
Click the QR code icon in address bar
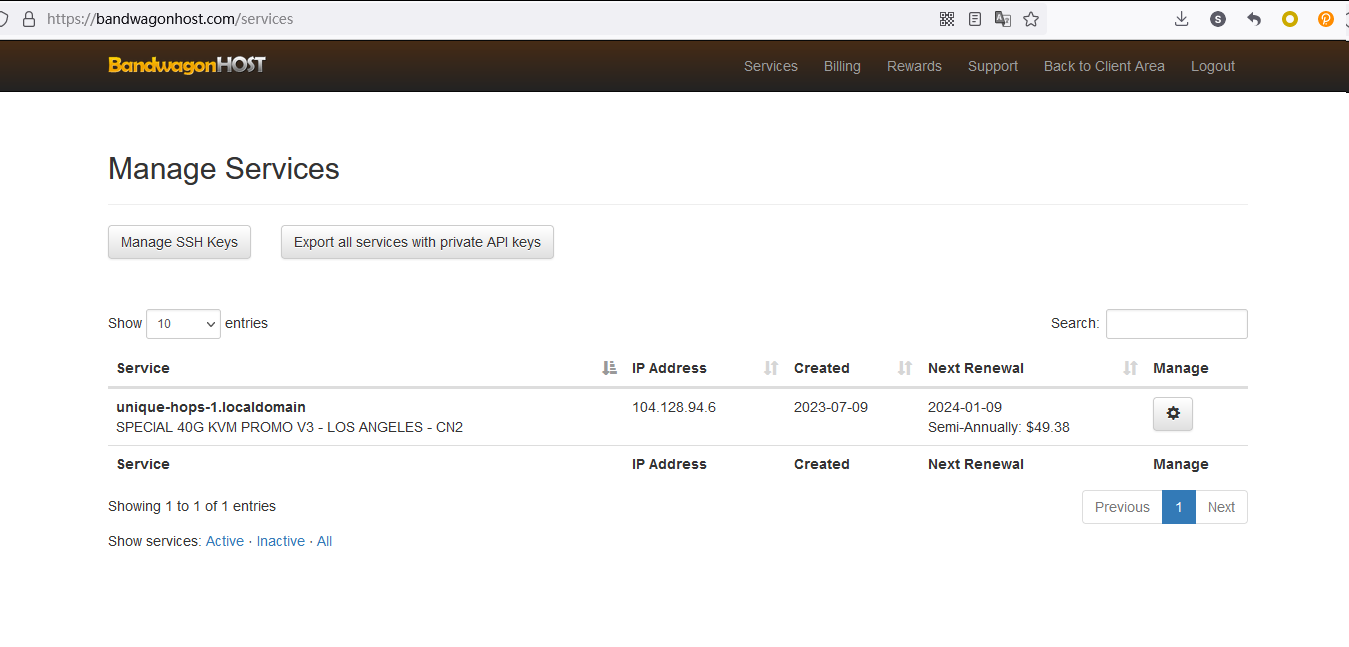pos(947,19)
